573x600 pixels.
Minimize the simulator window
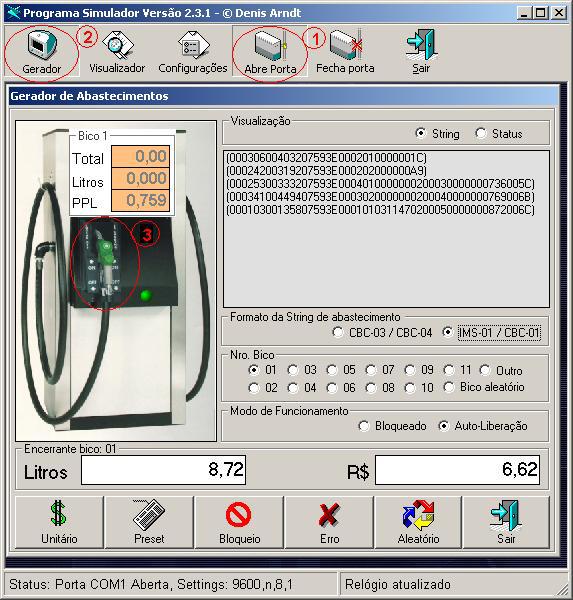(524, 13)
